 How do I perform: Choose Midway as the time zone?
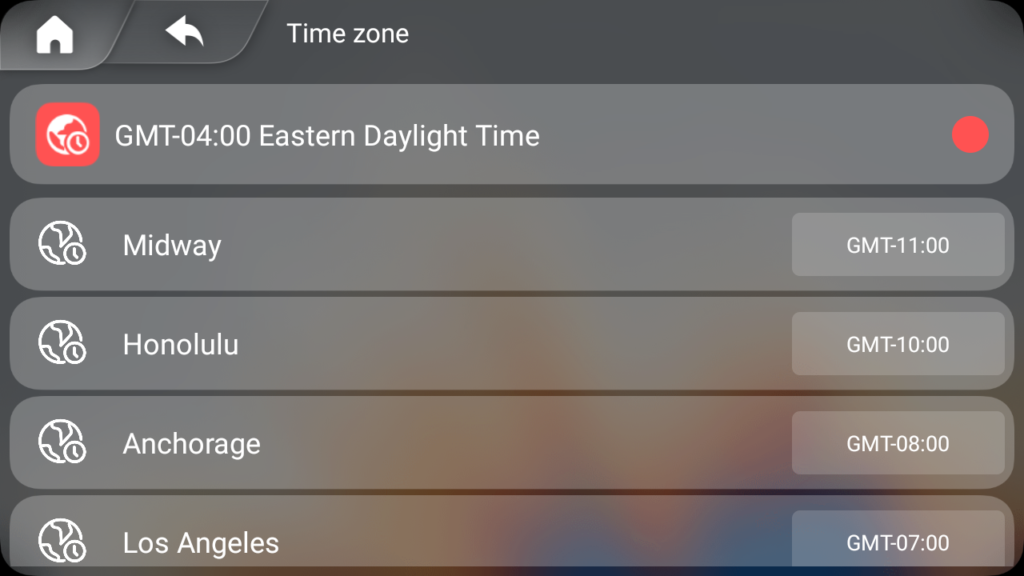coord(512,244)
